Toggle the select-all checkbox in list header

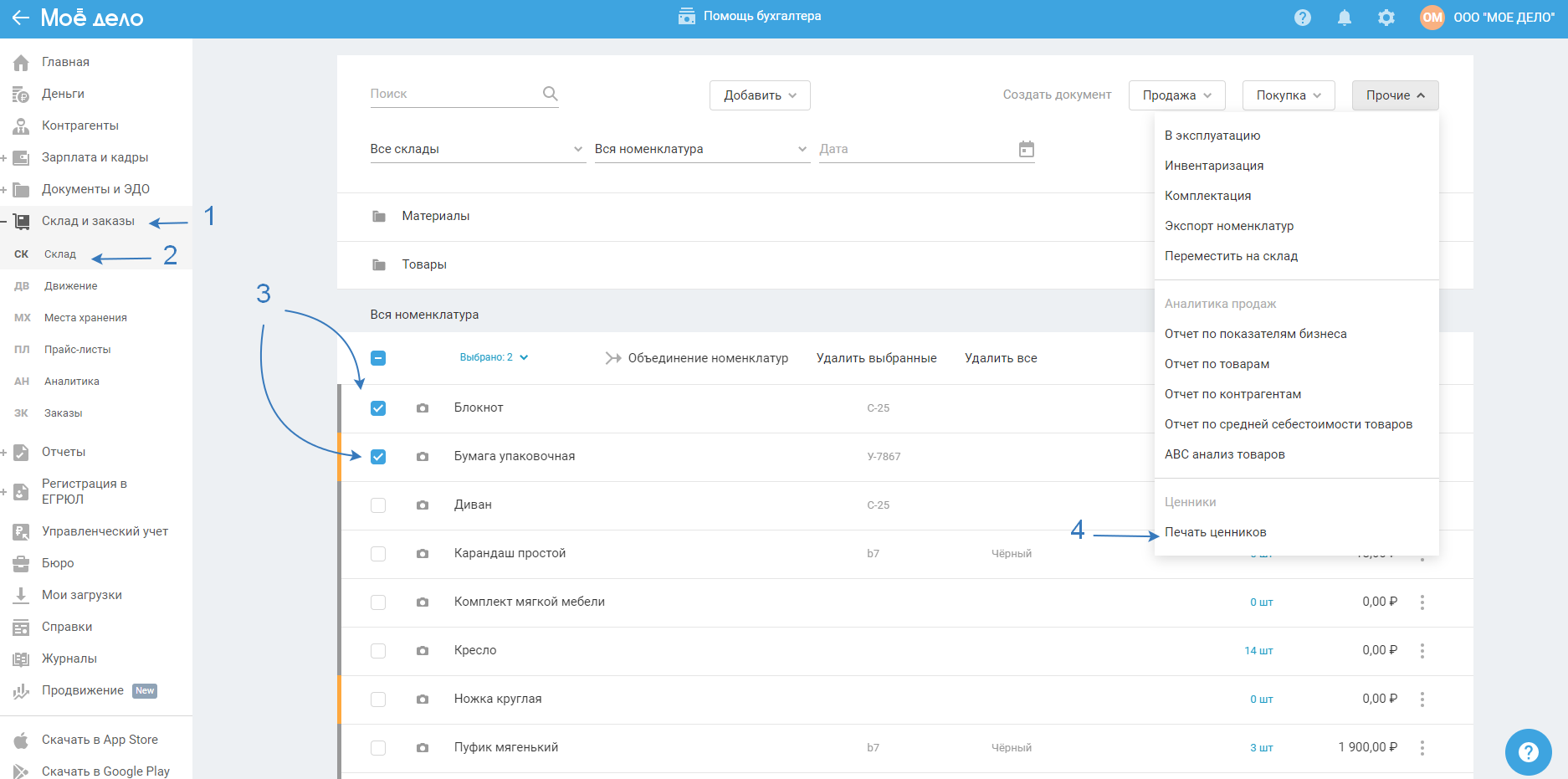tap(378, 358)
